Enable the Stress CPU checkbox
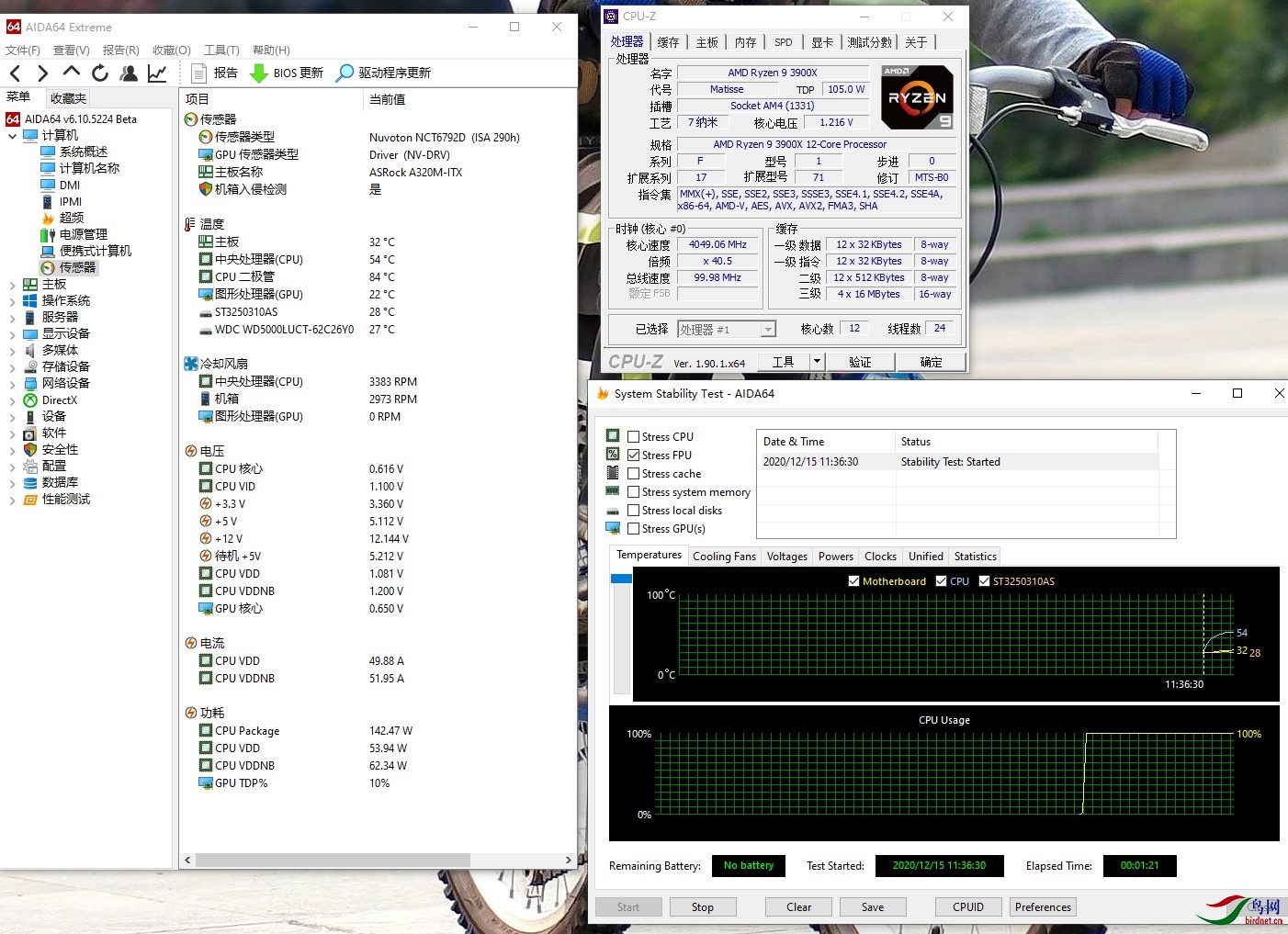Screen dimensions: 1288x934 click(x=634, y=435)
